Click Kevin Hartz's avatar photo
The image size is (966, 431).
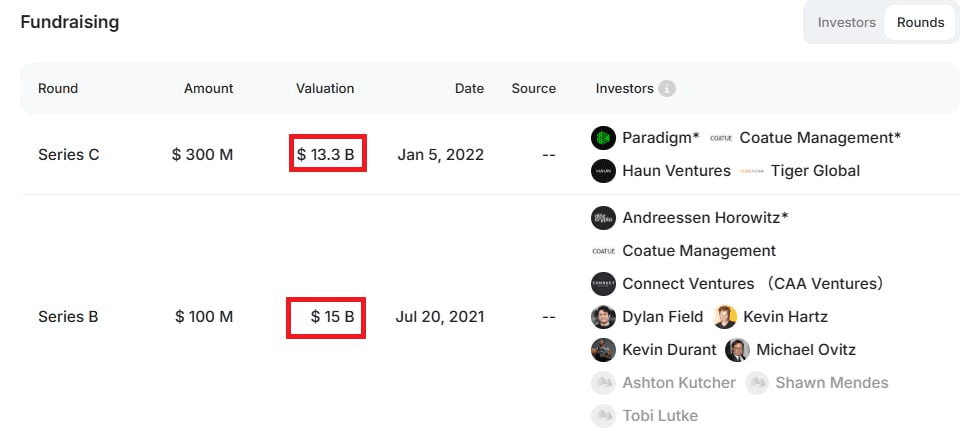[726, 317]
